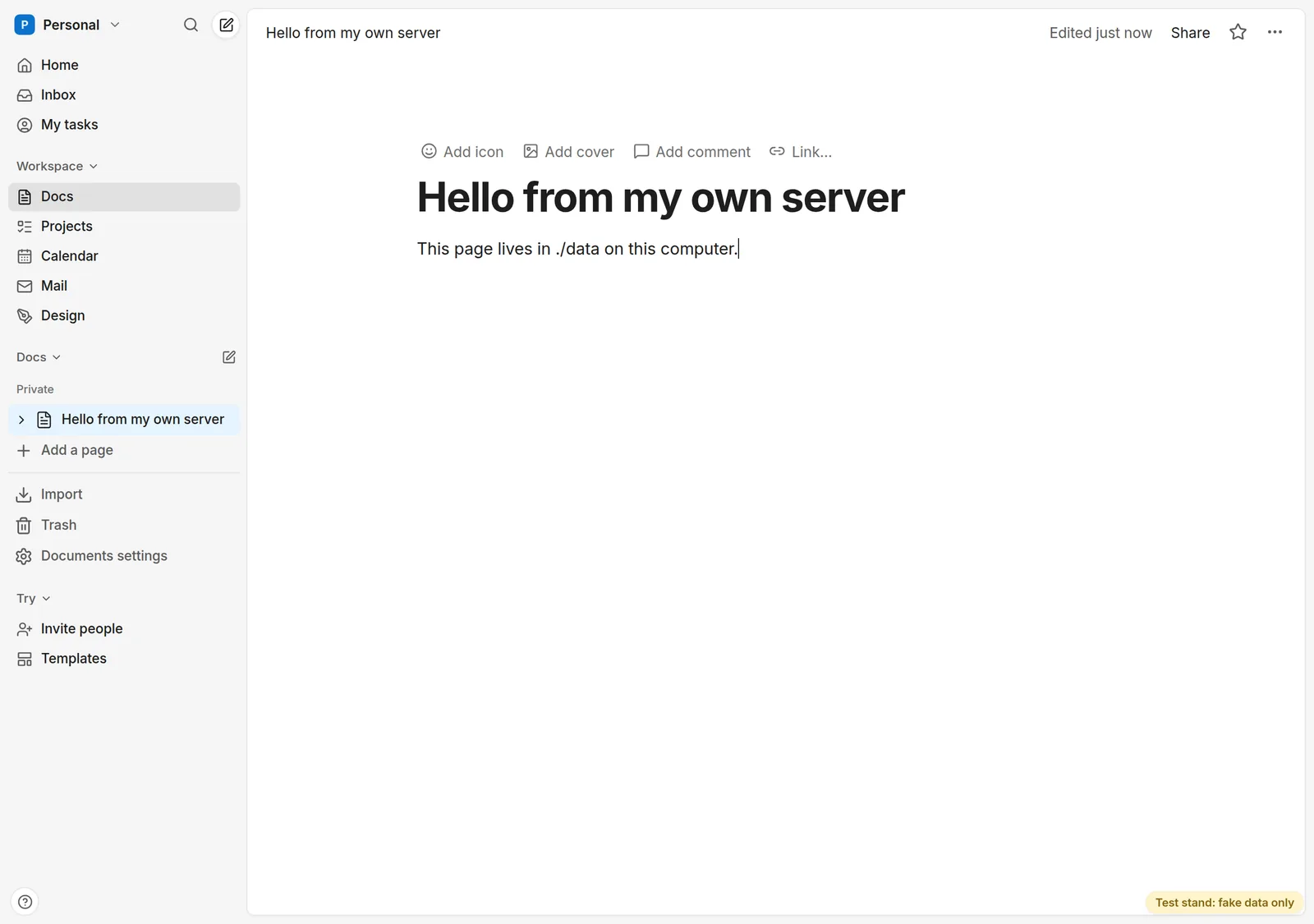The image size is (1314, 924).
Task: Collapse the Workspace section
Action: coord(57,166)
